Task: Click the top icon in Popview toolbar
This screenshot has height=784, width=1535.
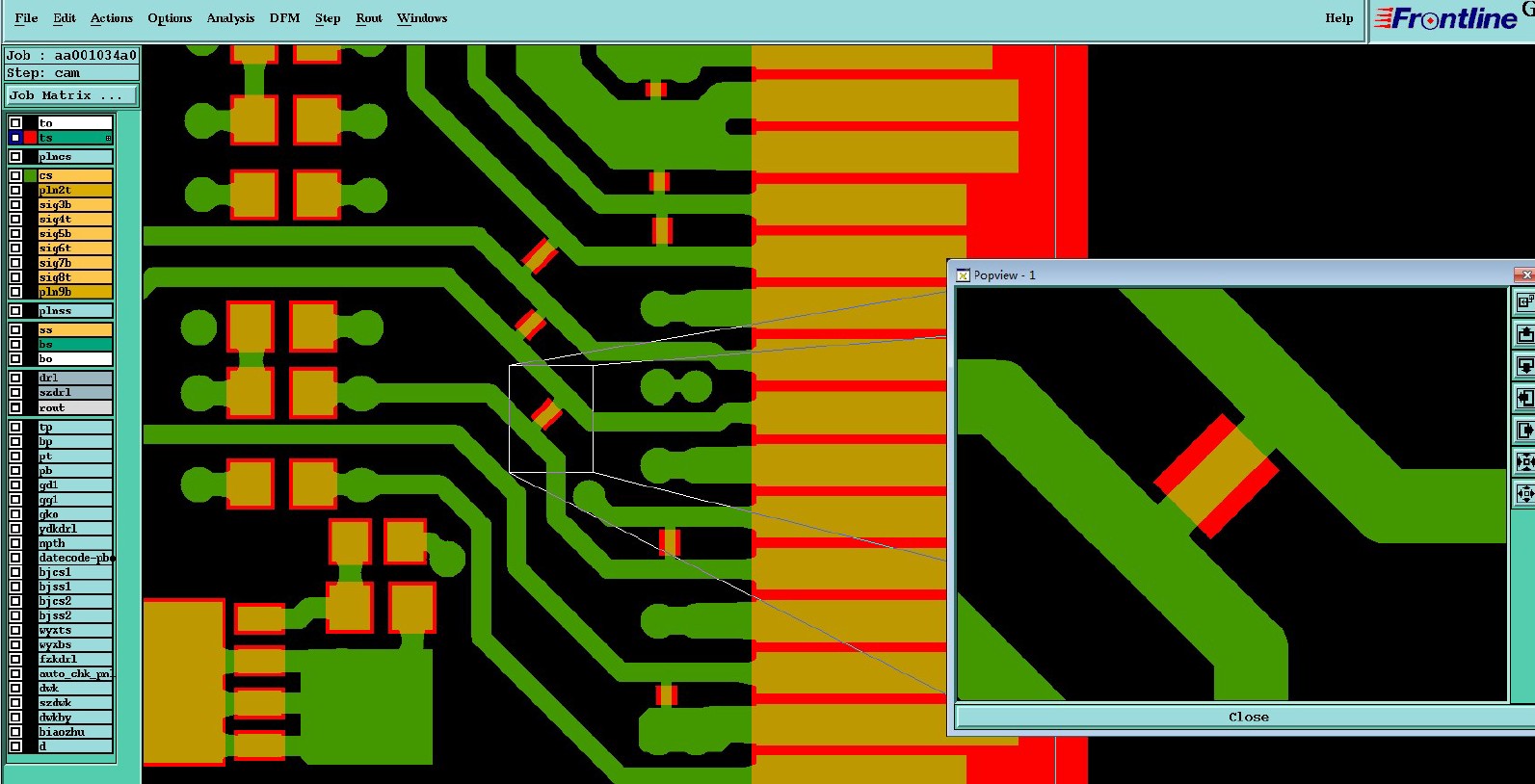Action: click(1525, 301)
